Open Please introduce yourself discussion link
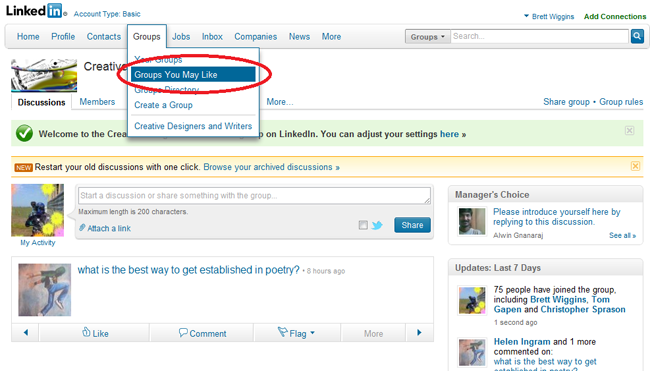Viewport: 650px width, 371px height. click(x=556, y=217)
